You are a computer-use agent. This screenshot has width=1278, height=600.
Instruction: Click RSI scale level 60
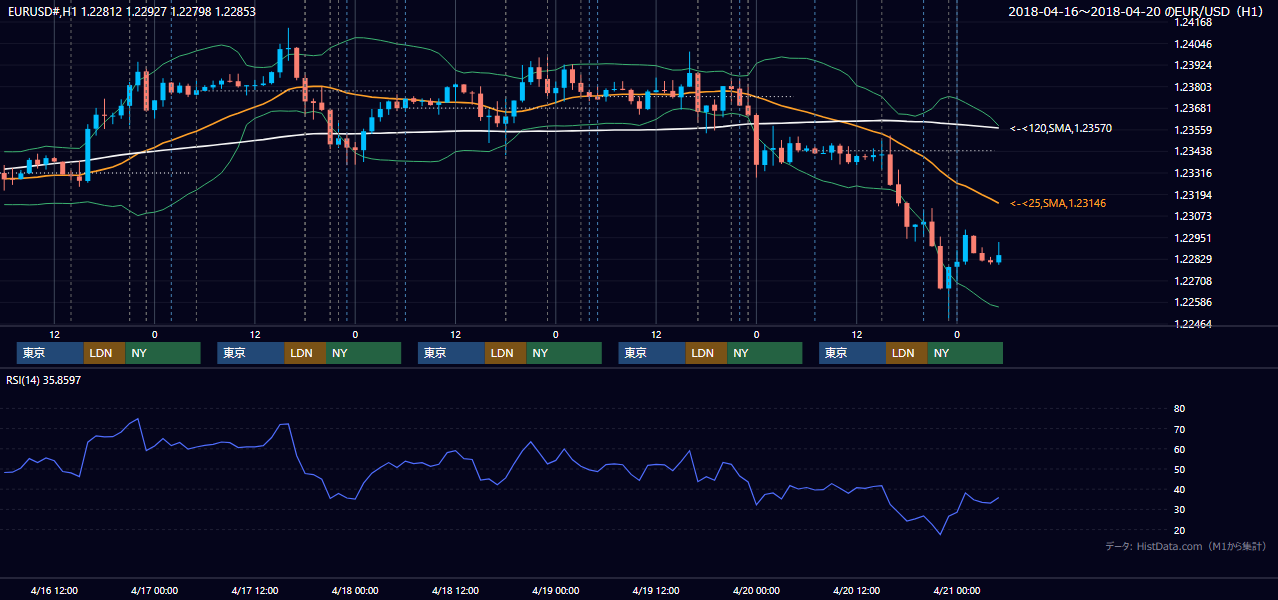tap(1180, 449)
